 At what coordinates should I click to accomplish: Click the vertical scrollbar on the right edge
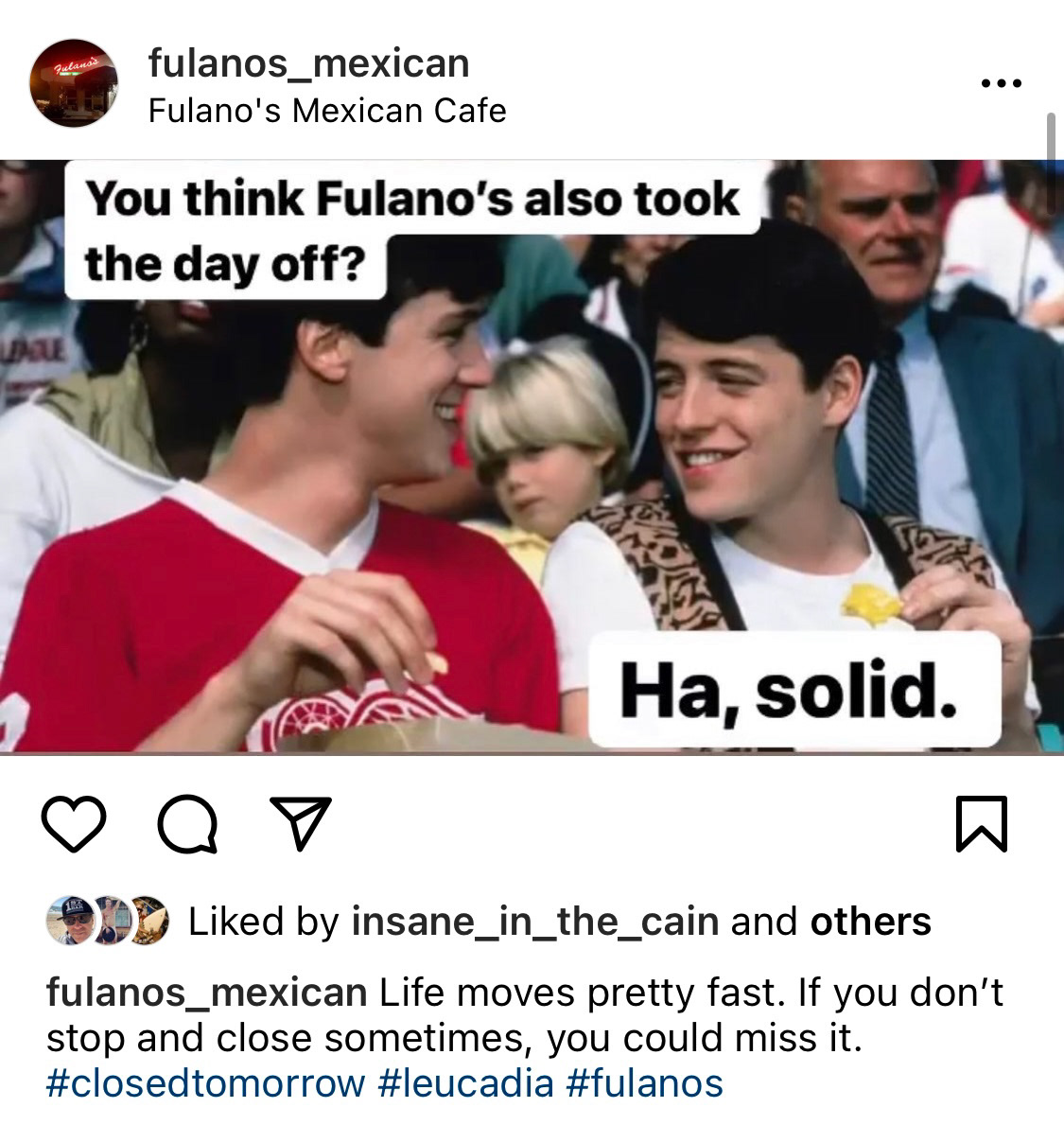click(x=1051, y=140)
